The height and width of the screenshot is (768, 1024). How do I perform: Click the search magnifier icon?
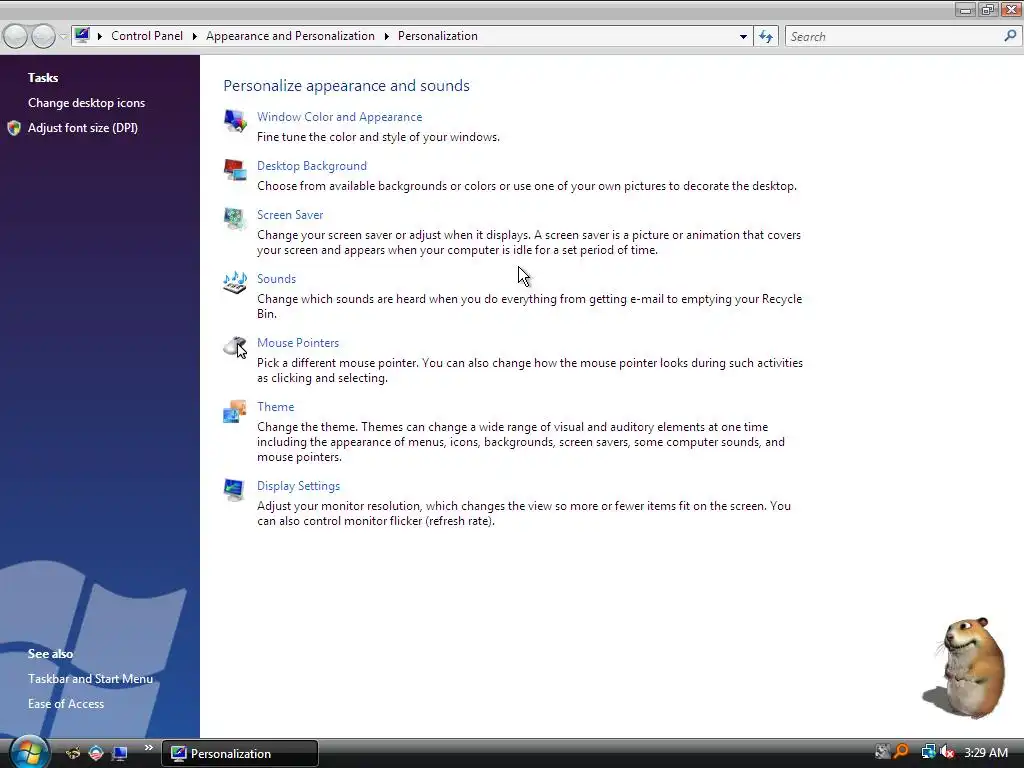coord(1010,36)
